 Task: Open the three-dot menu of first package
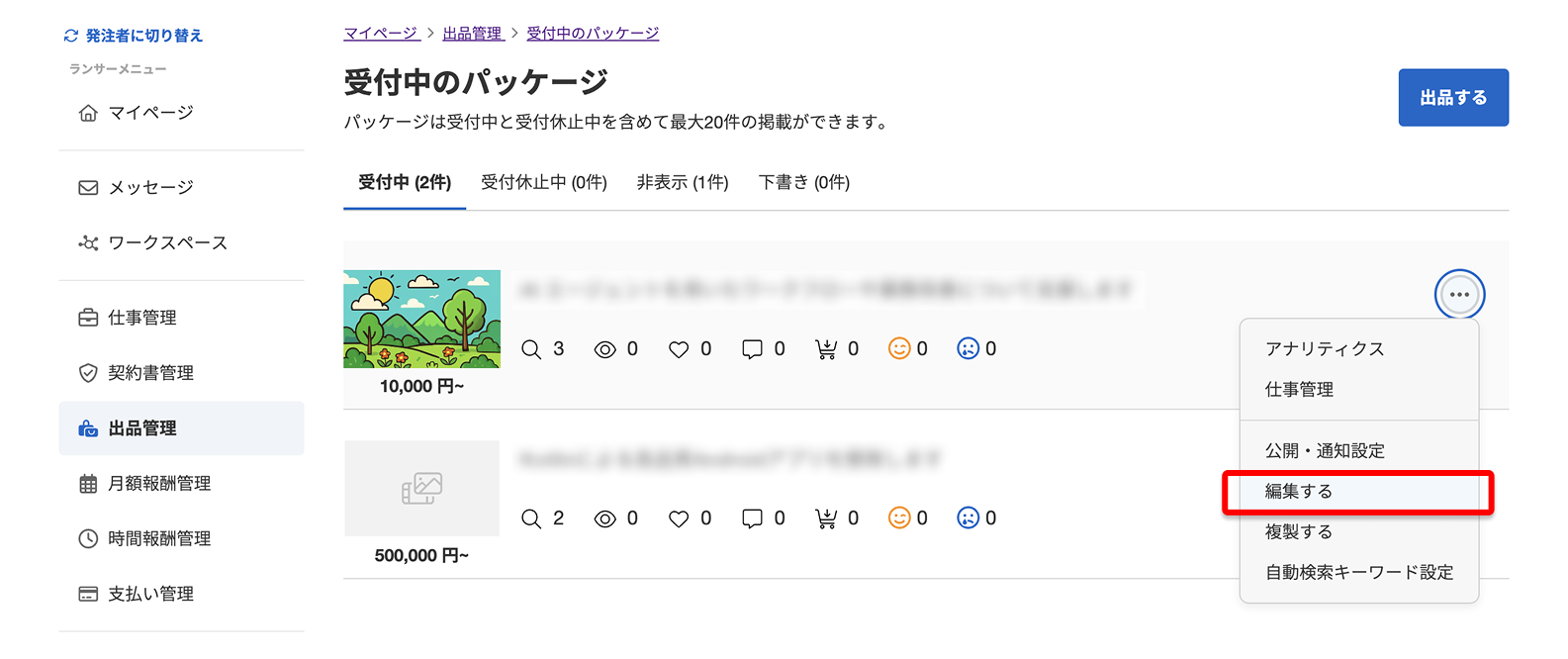[x=1459, y=294]
